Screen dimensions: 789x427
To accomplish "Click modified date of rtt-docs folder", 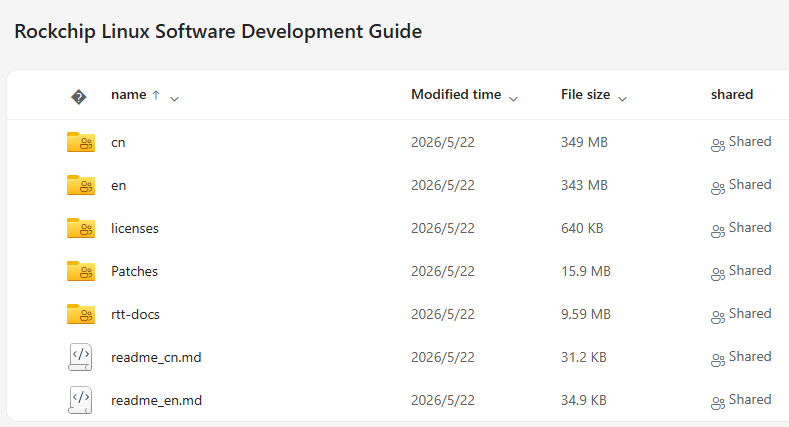I will (x=443, y=314).
